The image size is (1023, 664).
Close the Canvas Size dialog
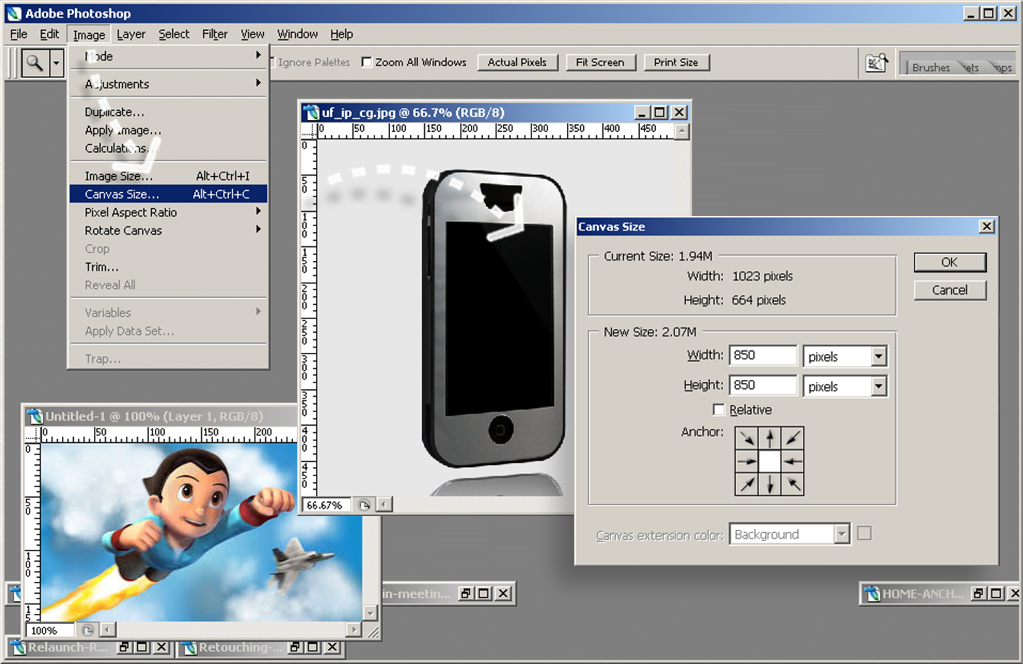pos(986,226)
